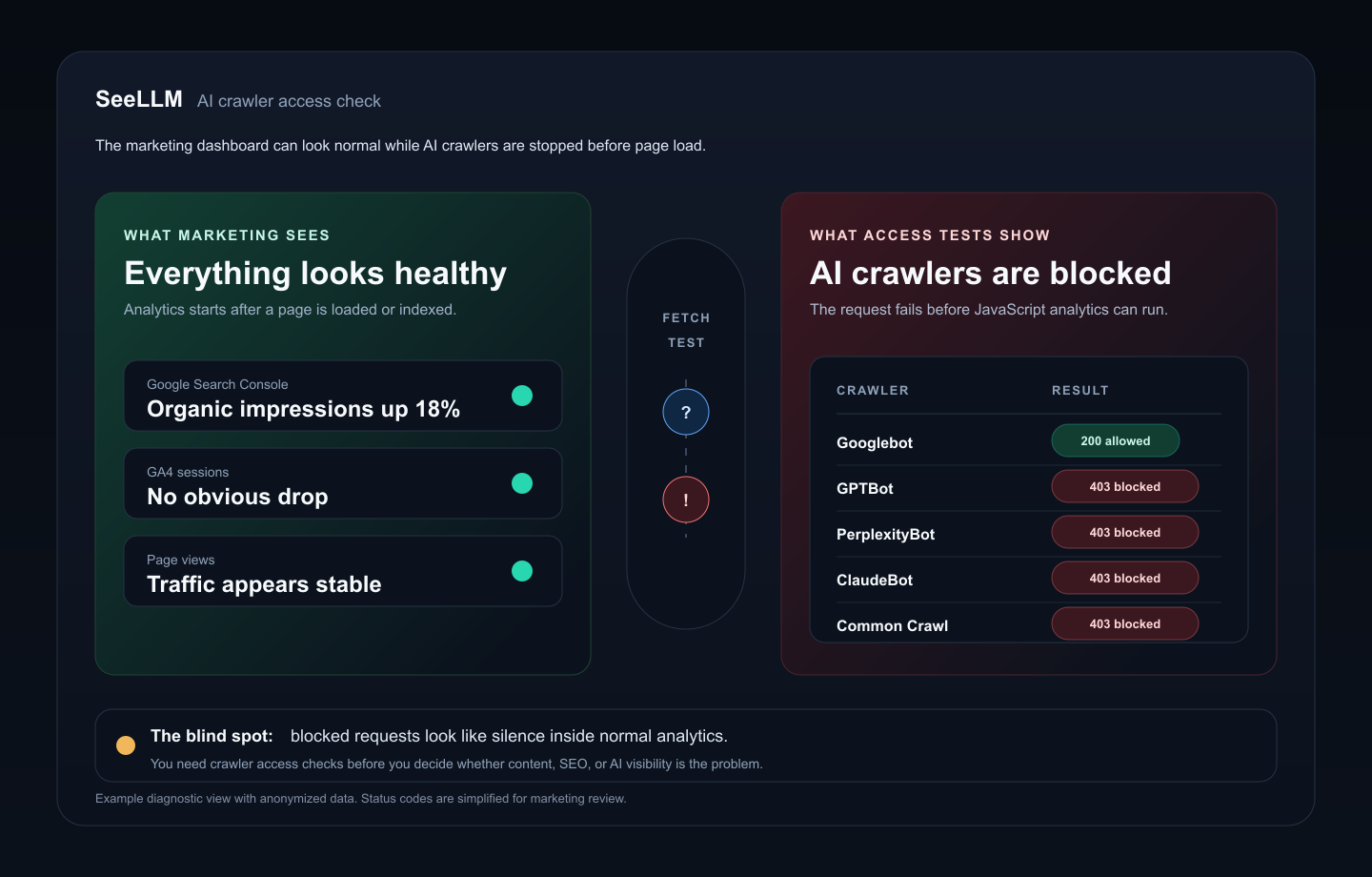Image resolution: width=1372 pixels, height=877 pixels.
Task: Click the red exclamation mark fetch icon
Action: coord(686,500)
